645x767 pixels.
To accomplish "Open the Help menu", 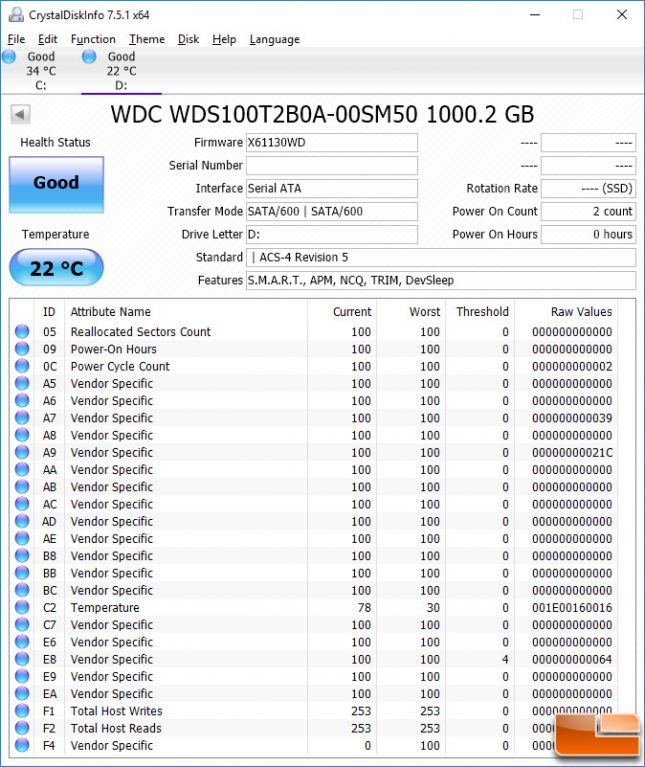I will (x=224, y=39).
